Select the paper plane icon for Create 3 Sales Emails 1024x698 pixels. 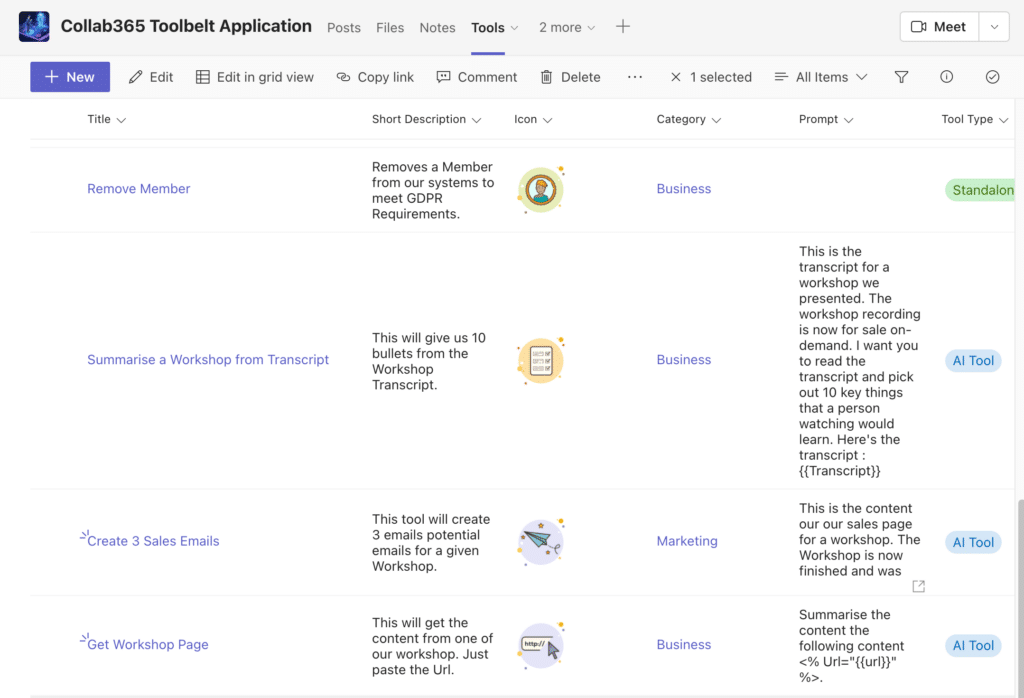pos(540,541)
